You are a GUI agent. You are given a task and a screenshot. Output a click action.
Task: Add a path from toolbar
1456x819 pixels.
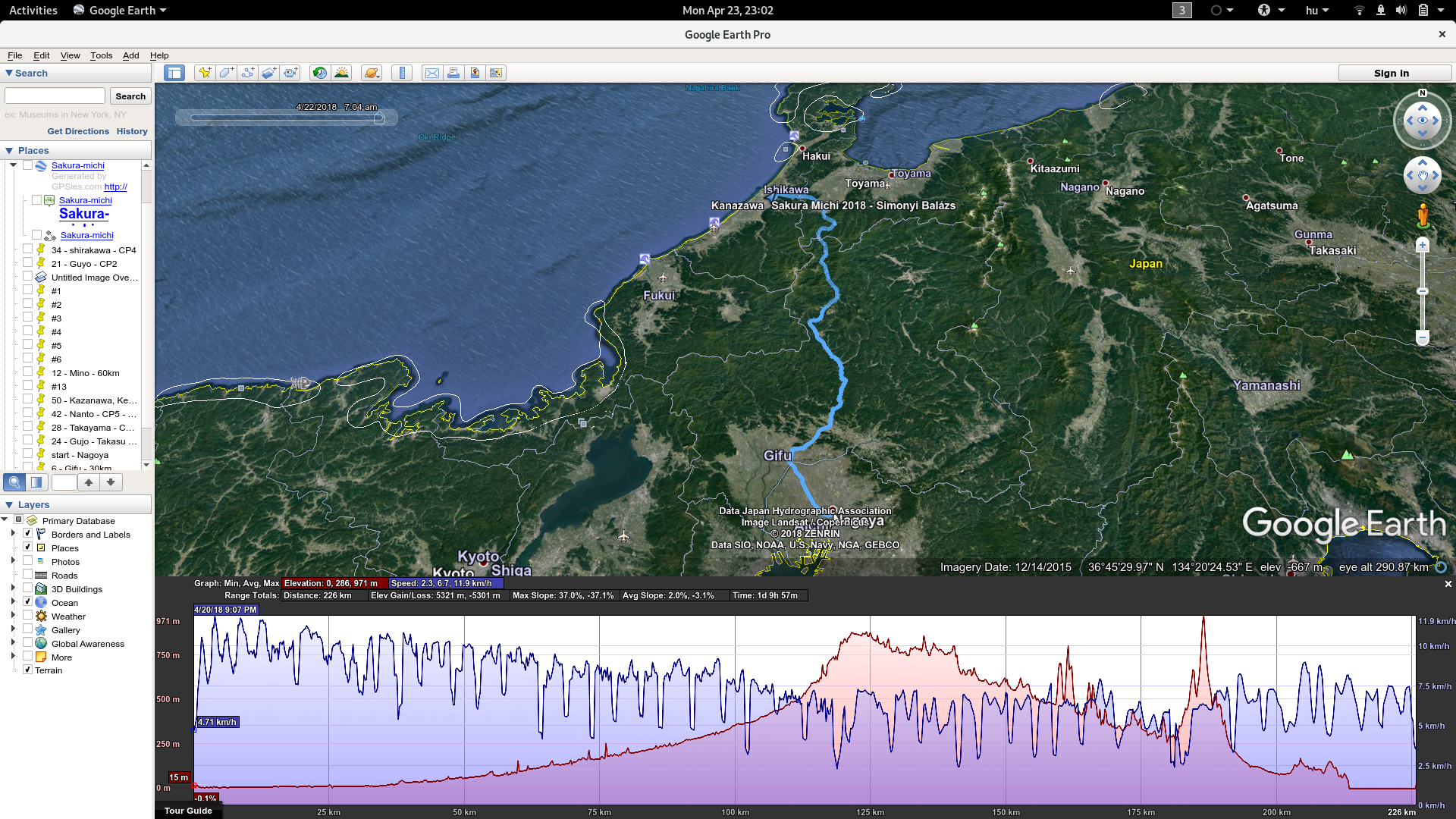coord(247,73)
